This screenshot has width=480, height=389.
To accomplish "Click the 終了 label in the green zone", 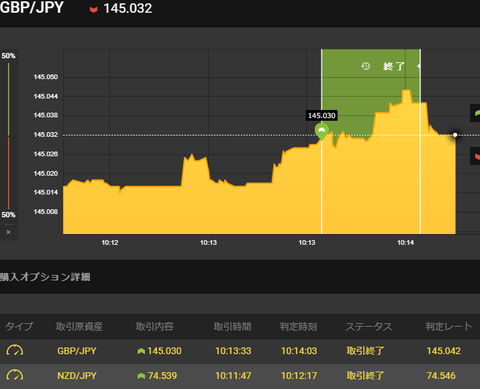I will (394, 66).
